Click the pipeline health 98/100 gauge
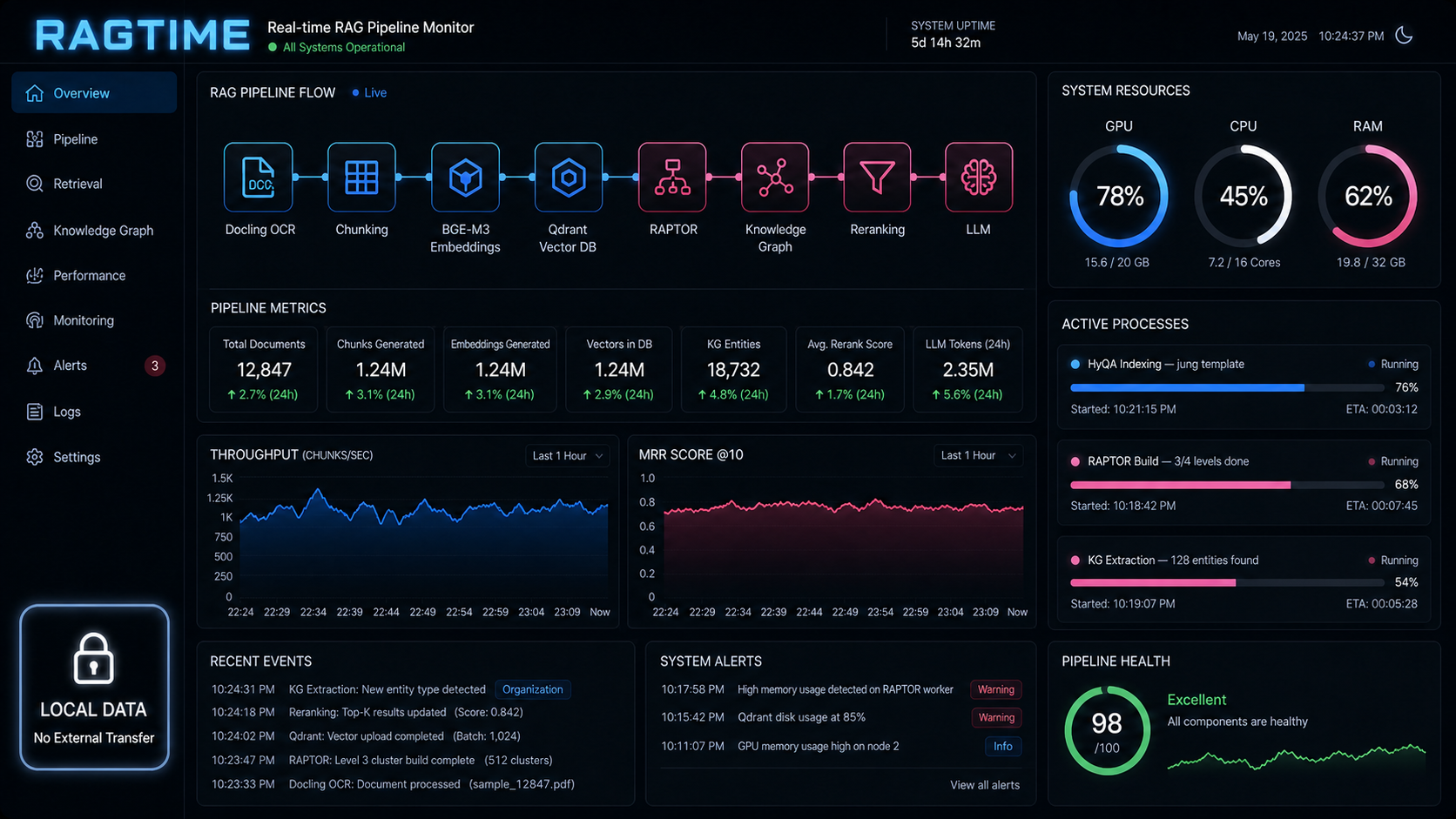The width and height of the screenshot is (1456, 819). point(1107,731)
